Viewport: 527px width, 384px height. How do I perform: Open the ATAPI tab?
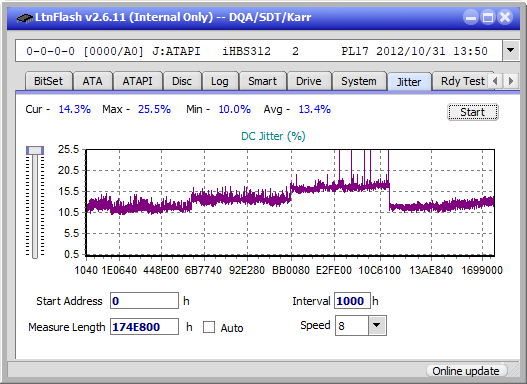click(x=137, y=81)
